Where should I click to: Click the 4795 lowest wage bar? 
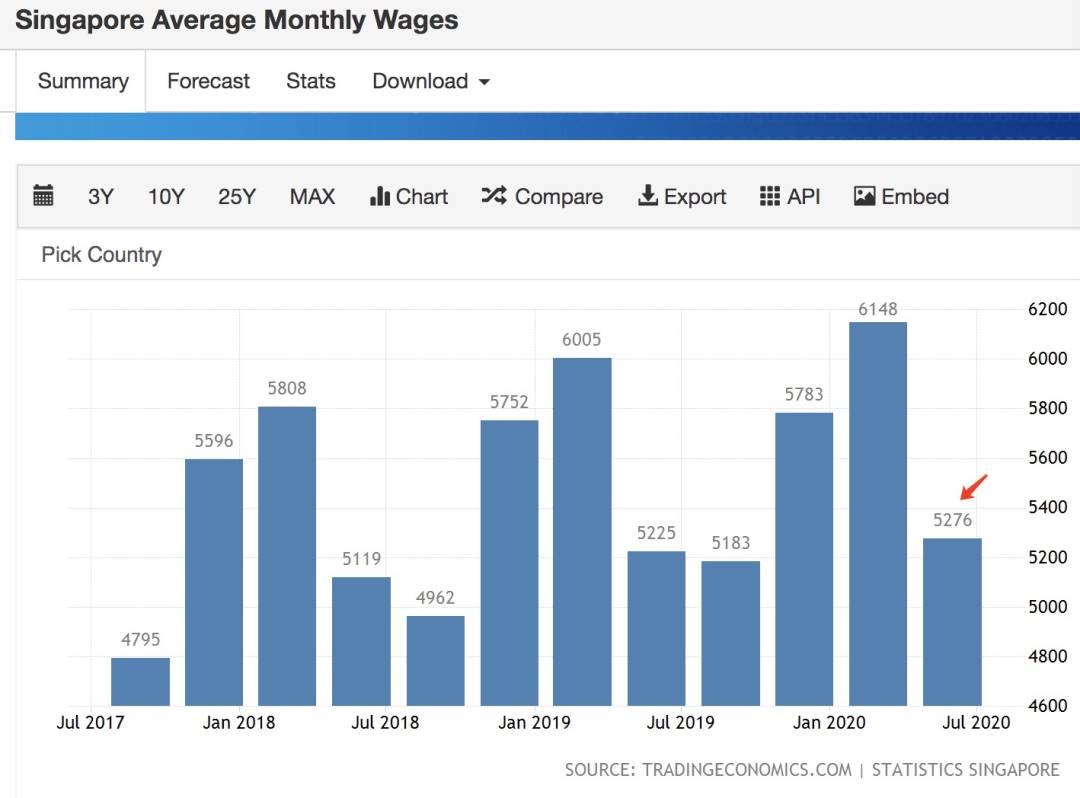tap(140, 681)
